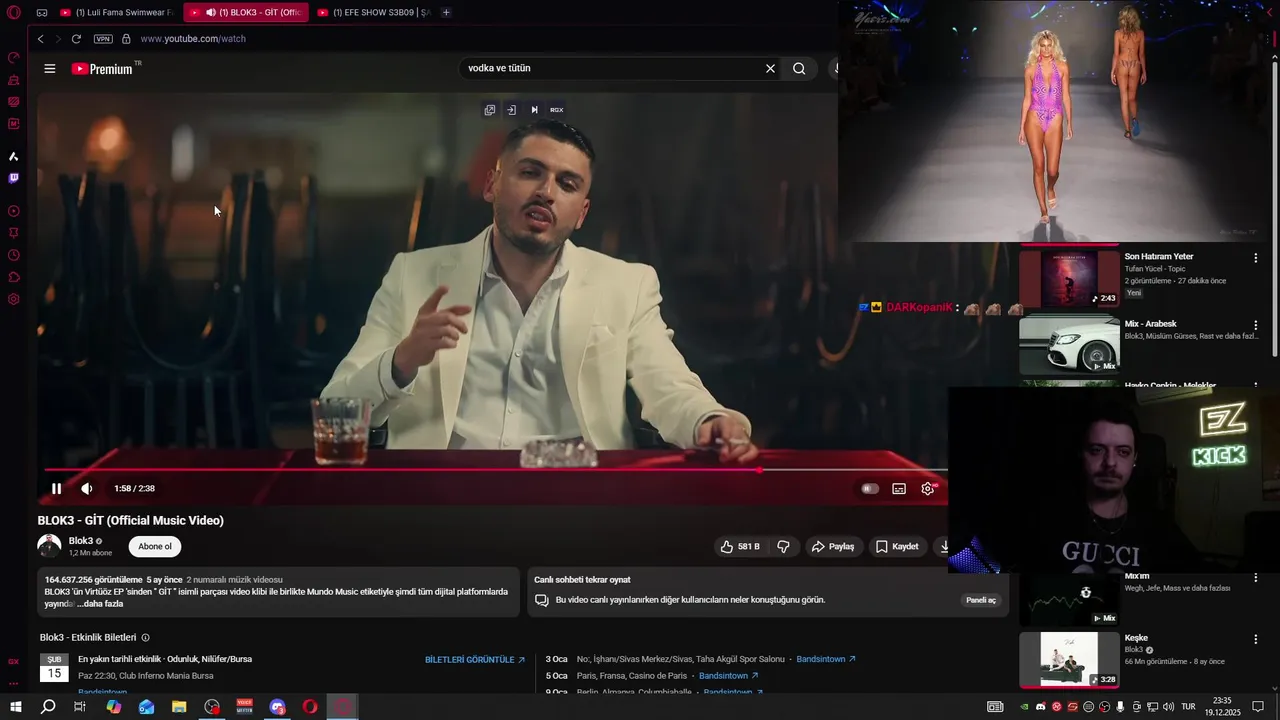Save video with Kaydet button
This screenshot has width=1280, height=720.
point(897,546)
